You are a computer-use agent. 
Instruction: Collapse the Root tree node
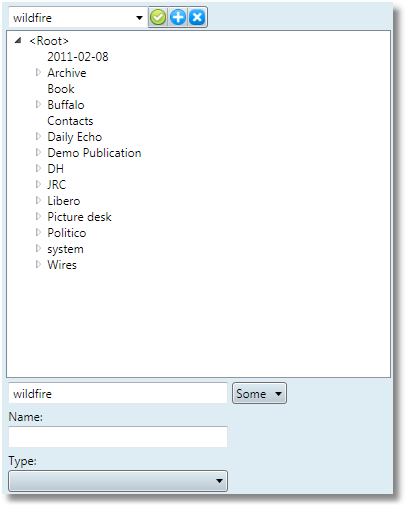pos(18,41)
